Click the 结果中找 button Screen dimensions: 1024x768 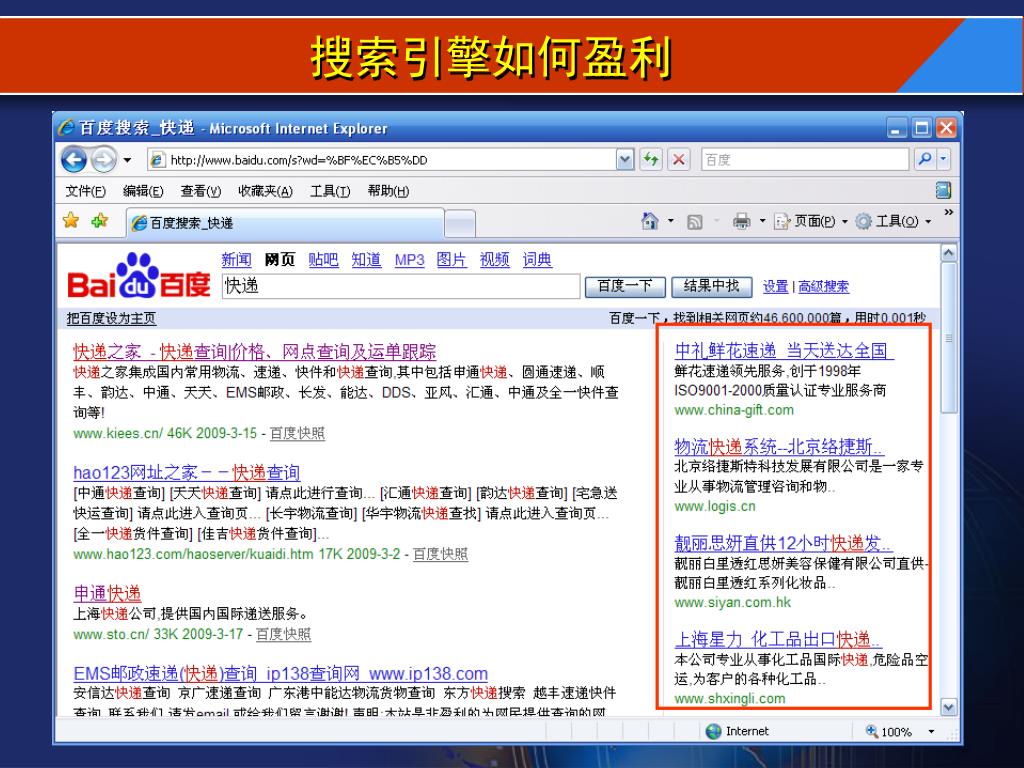coord(712,286)
